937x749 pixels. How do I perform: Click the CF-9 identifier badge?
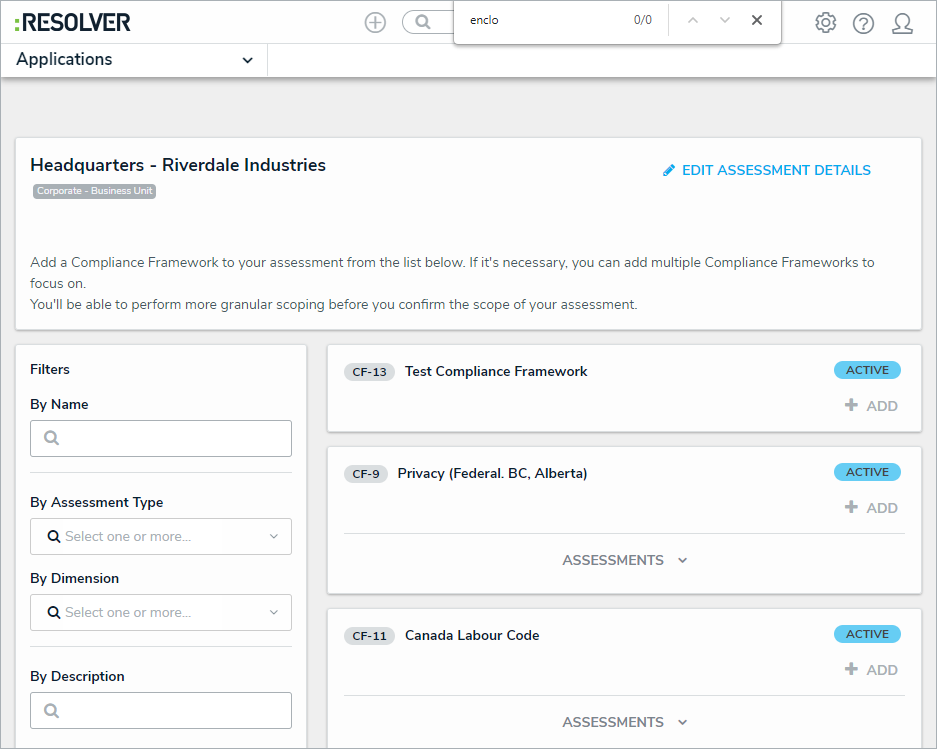click(366, 474)
